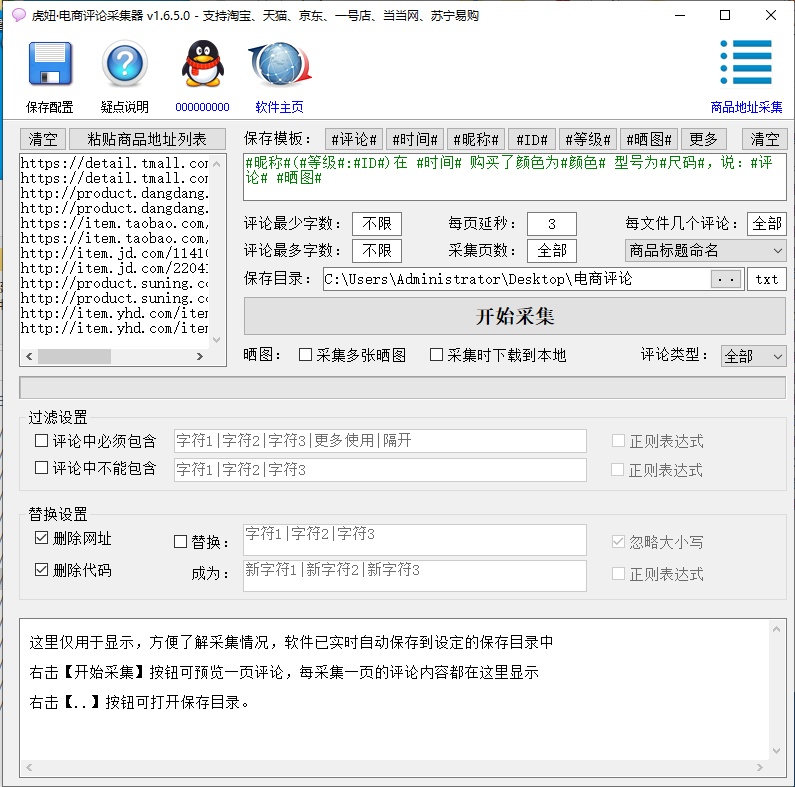The width and height of the screenshot is (795, 787).
Task: Expand the 商品标题命名 dropdown
Action: coord(705,250)
